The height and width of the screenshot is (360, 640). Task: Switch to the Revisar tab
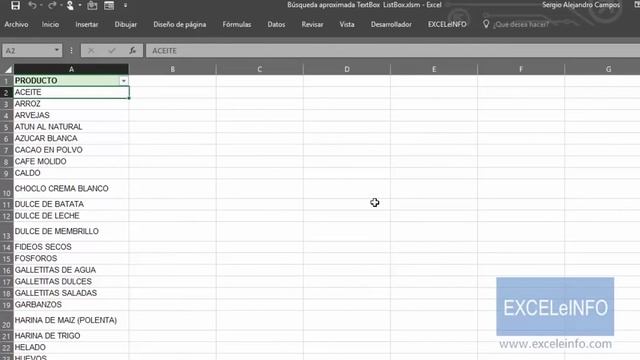pyautogui.click(x=312, y=24)
